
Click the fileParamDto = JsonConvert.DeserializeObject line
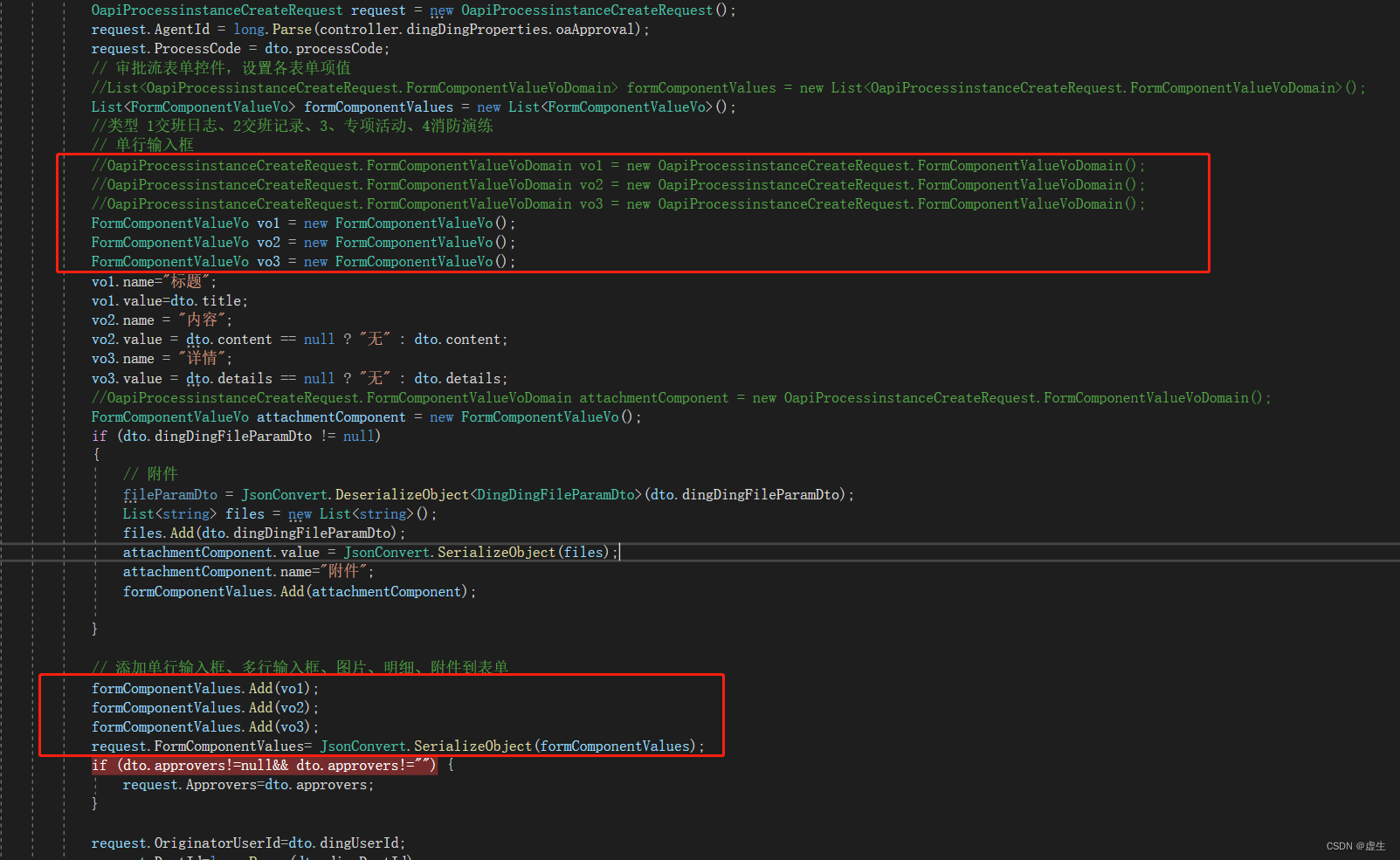pyautogui.click(x=488, y=495)
